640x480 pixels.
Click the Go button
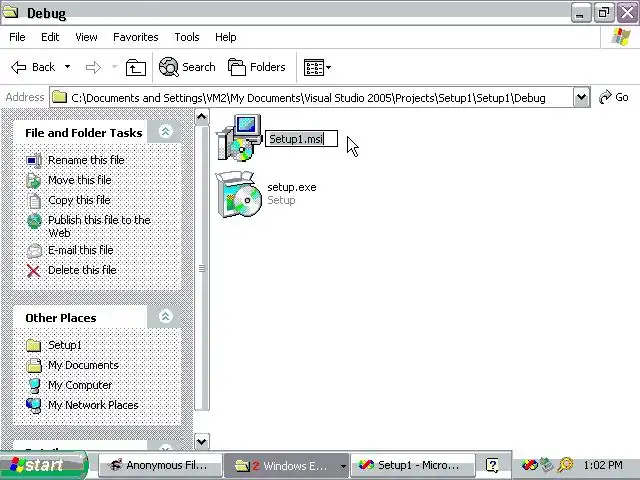pos(614,97)
